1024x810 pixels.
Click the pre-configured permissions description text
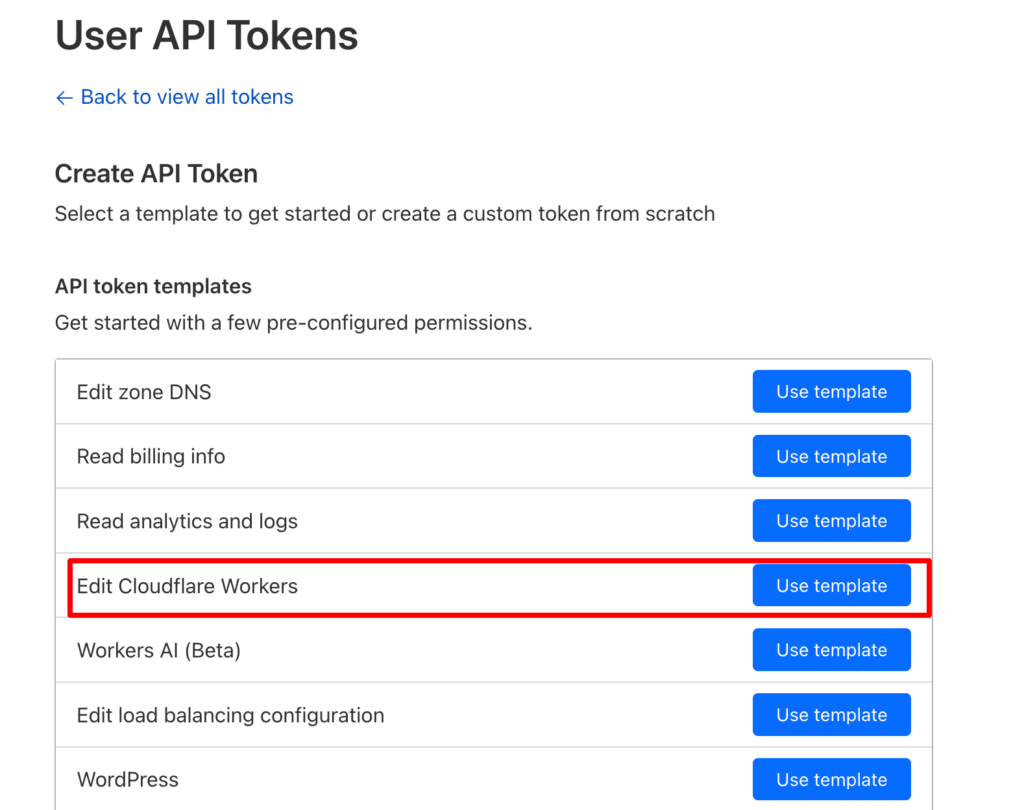point(293,323)
